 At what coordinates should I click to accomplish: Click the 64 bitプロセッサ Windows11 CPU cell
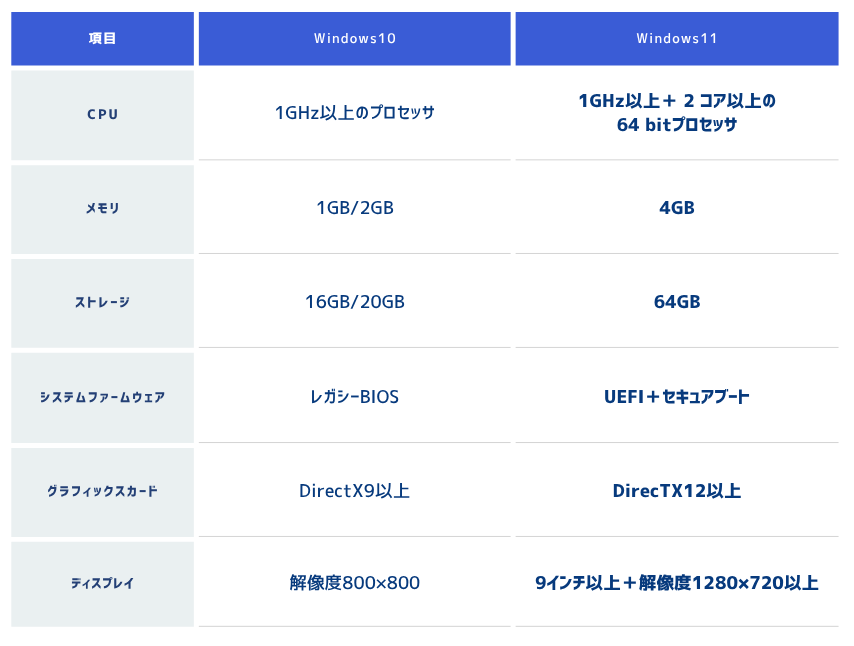point(677,115)
